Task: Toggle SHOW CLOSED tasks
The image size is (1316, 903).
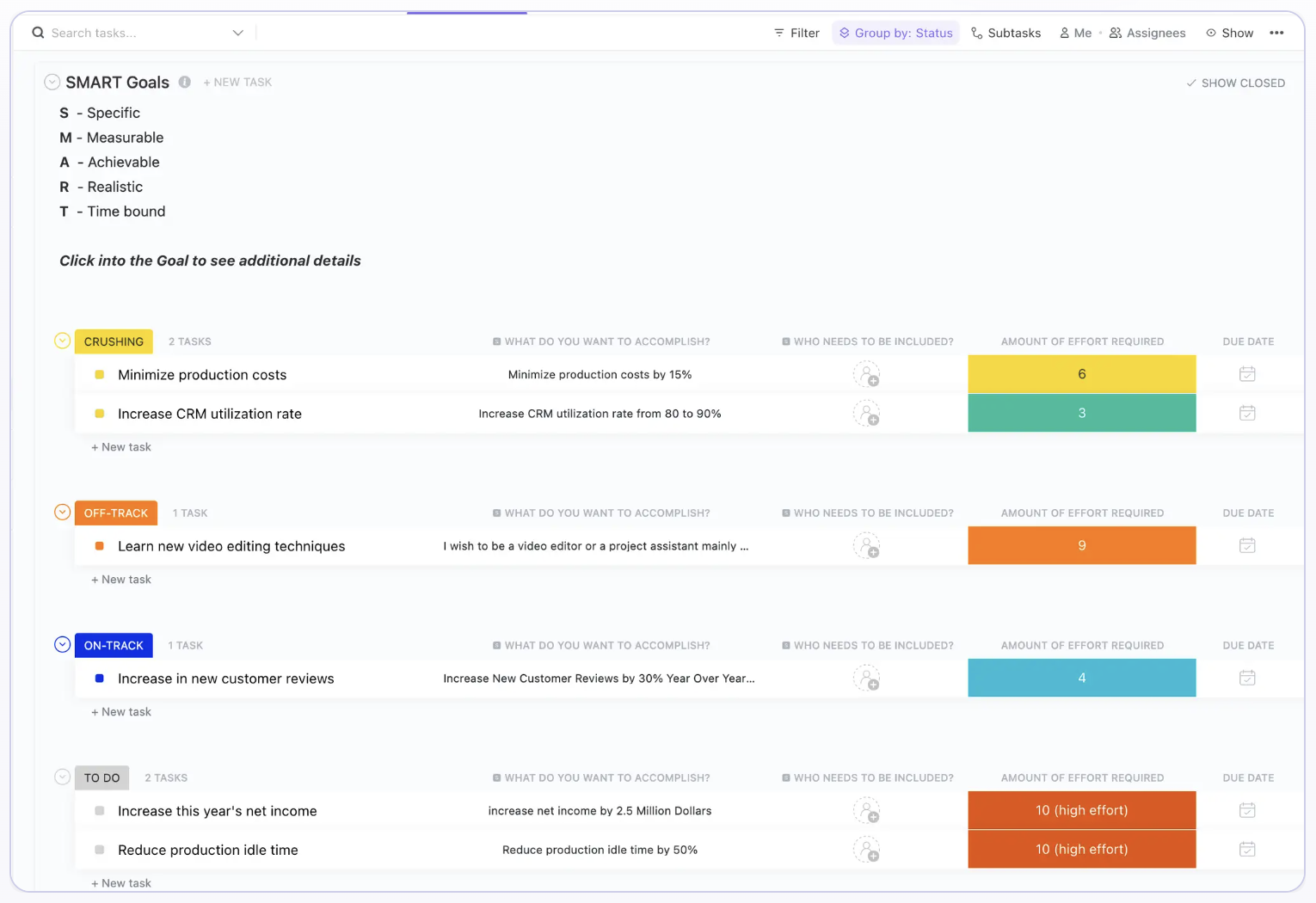Action: (x=1235, y=83)
